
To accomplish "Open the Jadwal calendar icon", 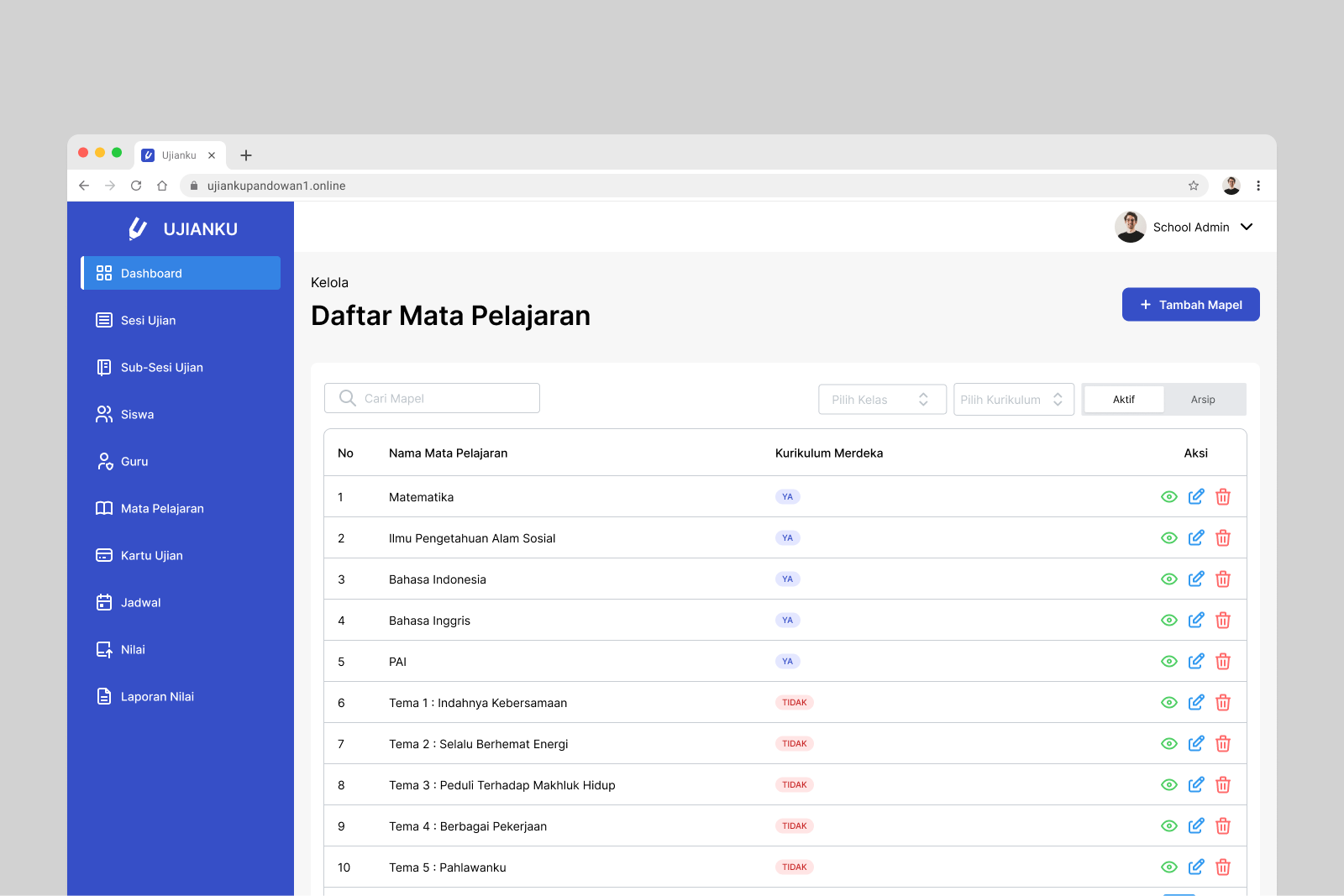I will tap(103, 602).
